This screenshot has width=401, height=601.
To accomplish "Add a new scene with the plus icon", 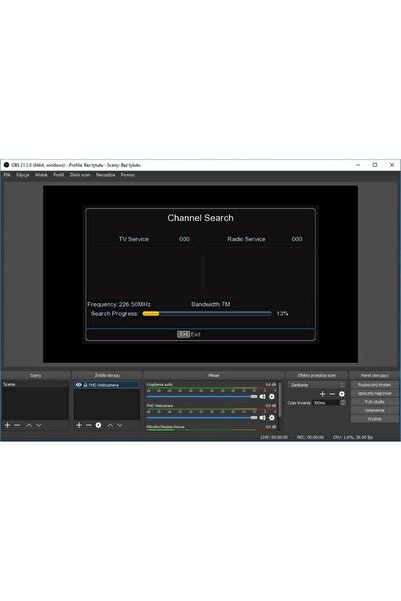I will (7, 425).
